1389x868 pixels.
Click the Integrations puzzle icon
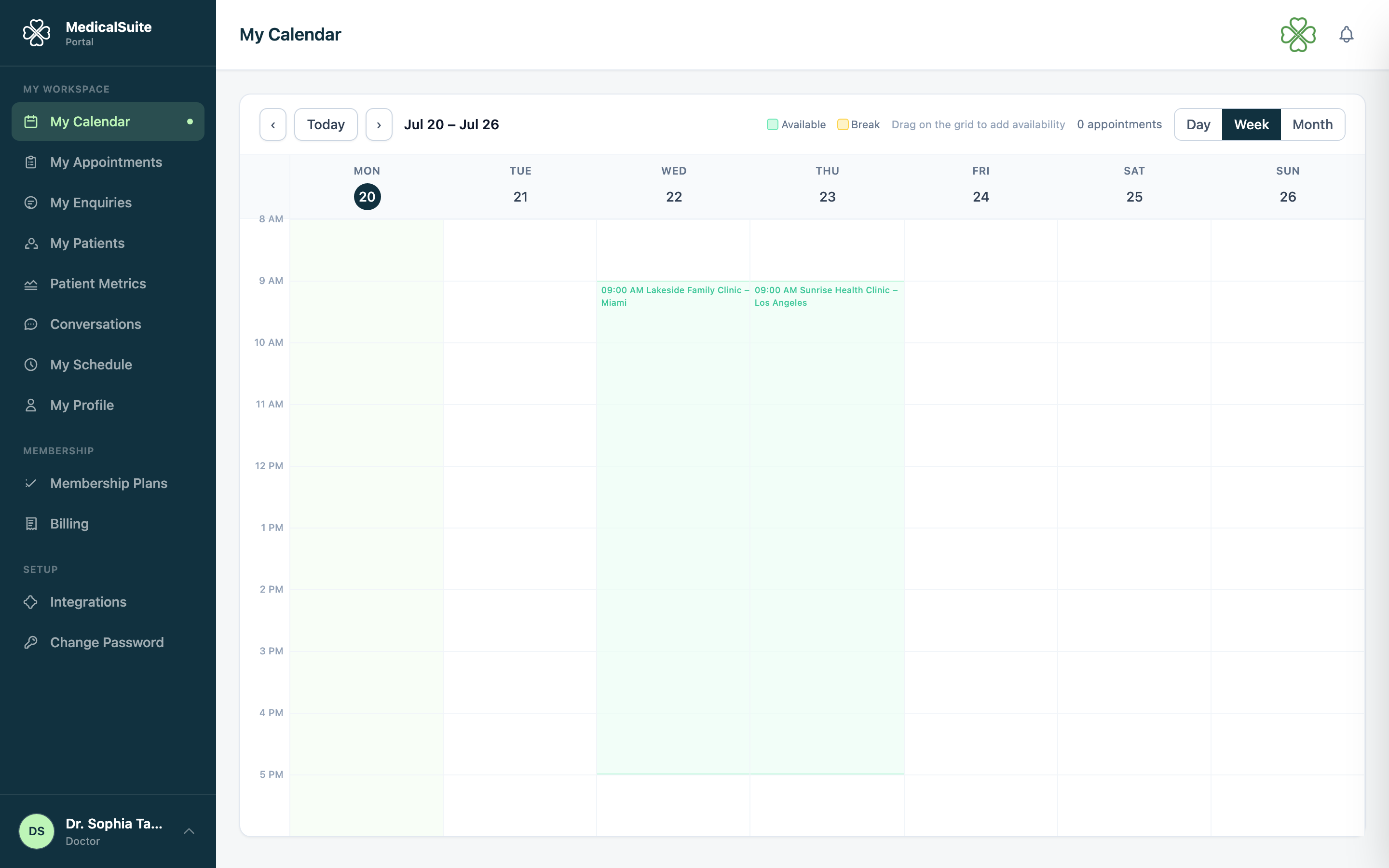[x=31, y=602]
